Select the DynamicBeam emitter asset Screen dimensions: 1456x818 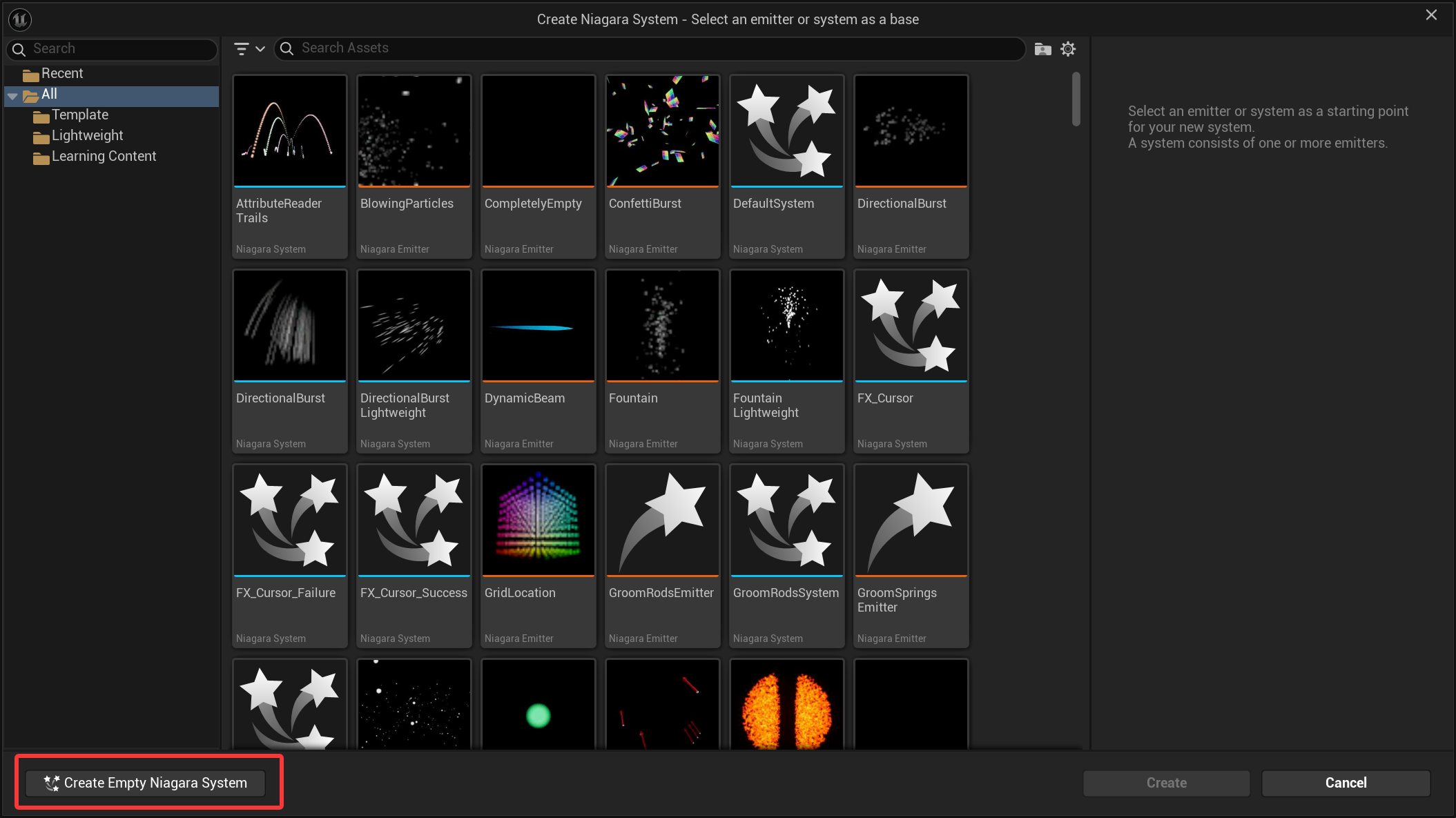coord(538,326)
